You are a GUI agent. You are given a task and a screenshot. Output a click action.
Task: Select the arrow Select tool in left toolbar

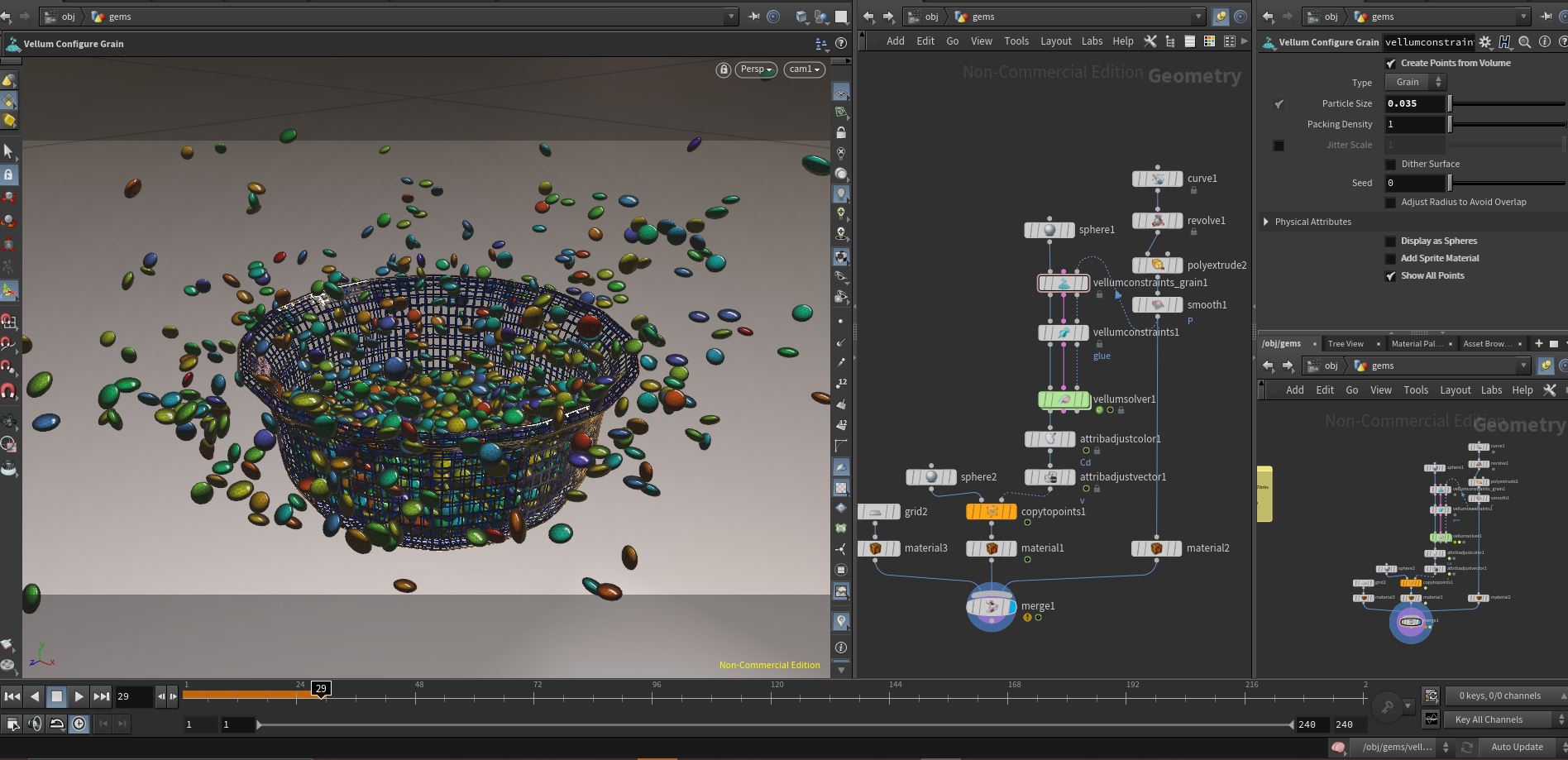tap(8, 151)
